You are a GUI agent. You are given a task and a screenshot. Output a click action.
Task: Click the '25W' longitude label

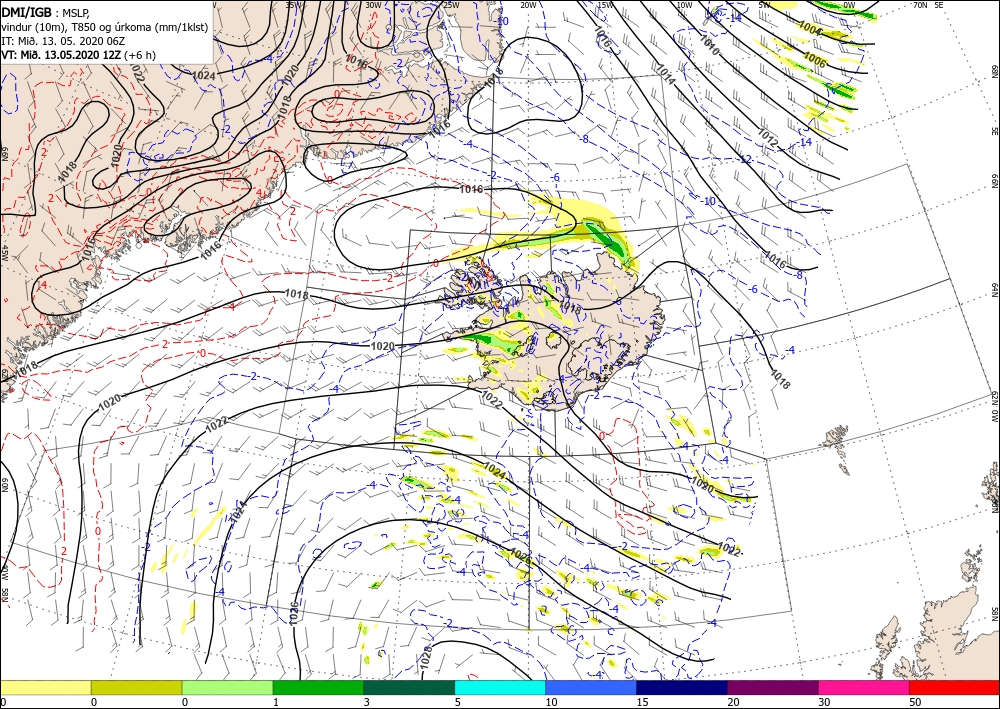click(x=451, y=5)
